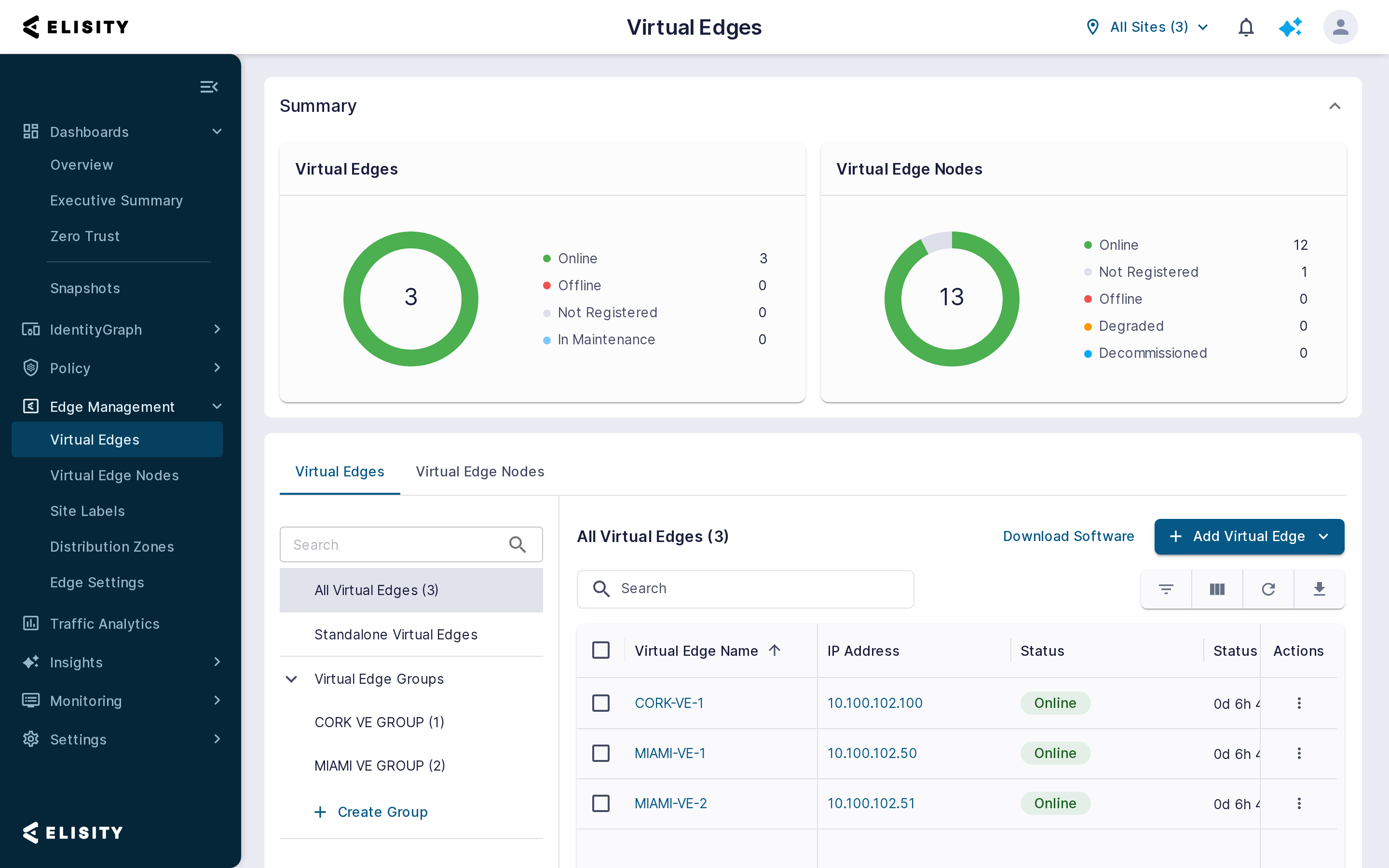Click the All Virtual Edges search field
This screenshot has width=1389, height=868.
(745, 589)
